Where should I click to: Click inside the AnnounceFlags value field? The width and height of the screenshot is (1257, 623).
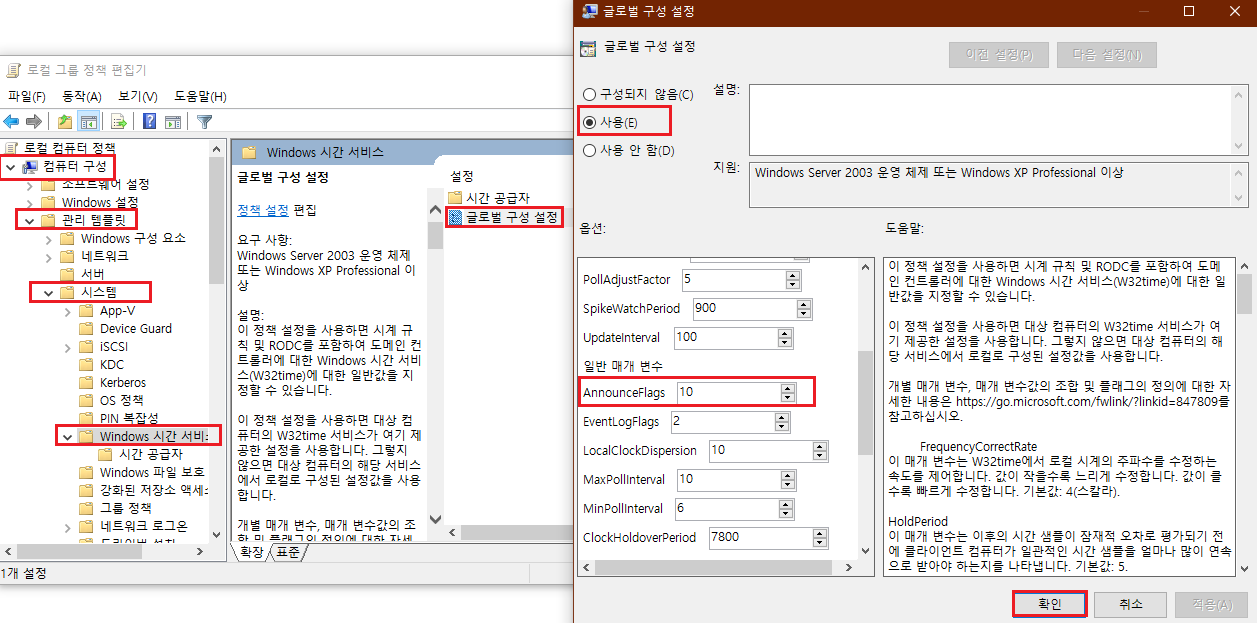click(729, 392)
